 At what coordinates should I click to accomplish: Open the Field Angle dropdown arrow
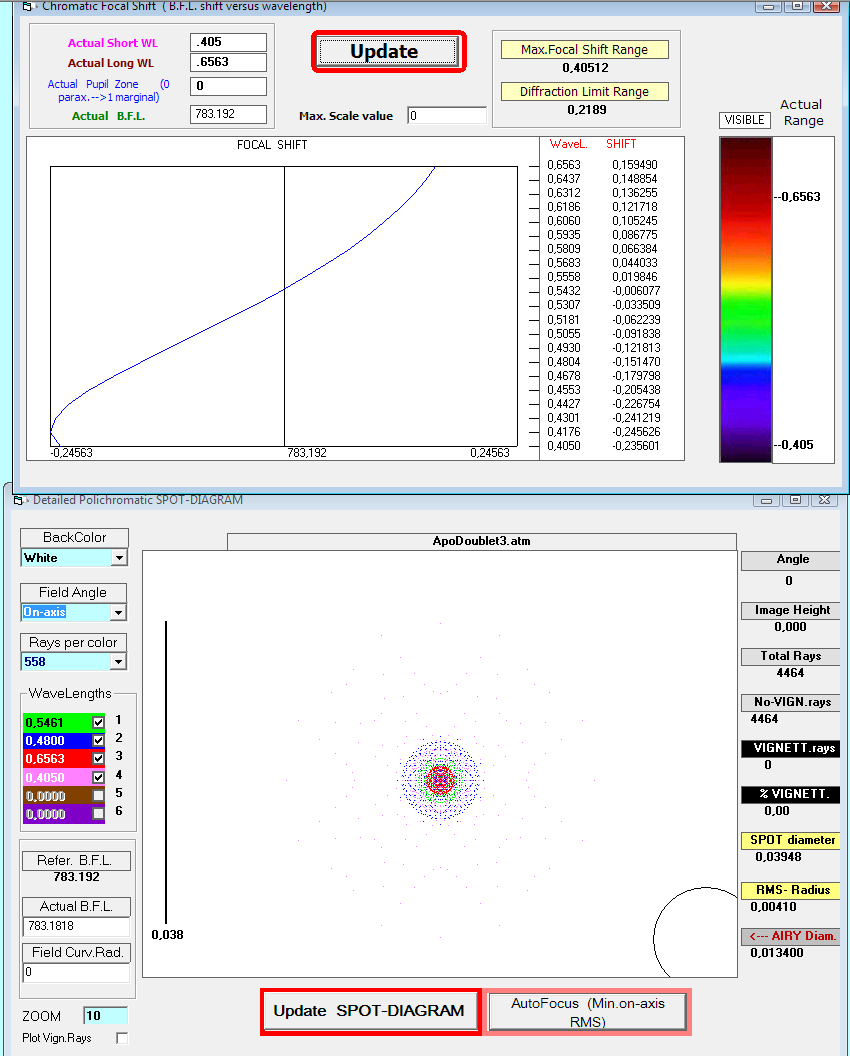119,612
